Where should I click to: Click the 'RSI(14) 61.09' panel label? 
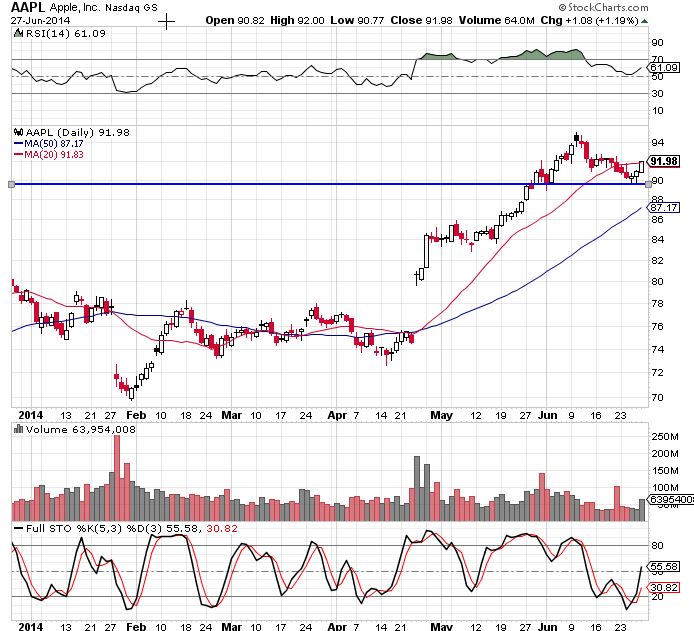pos(66,34)
